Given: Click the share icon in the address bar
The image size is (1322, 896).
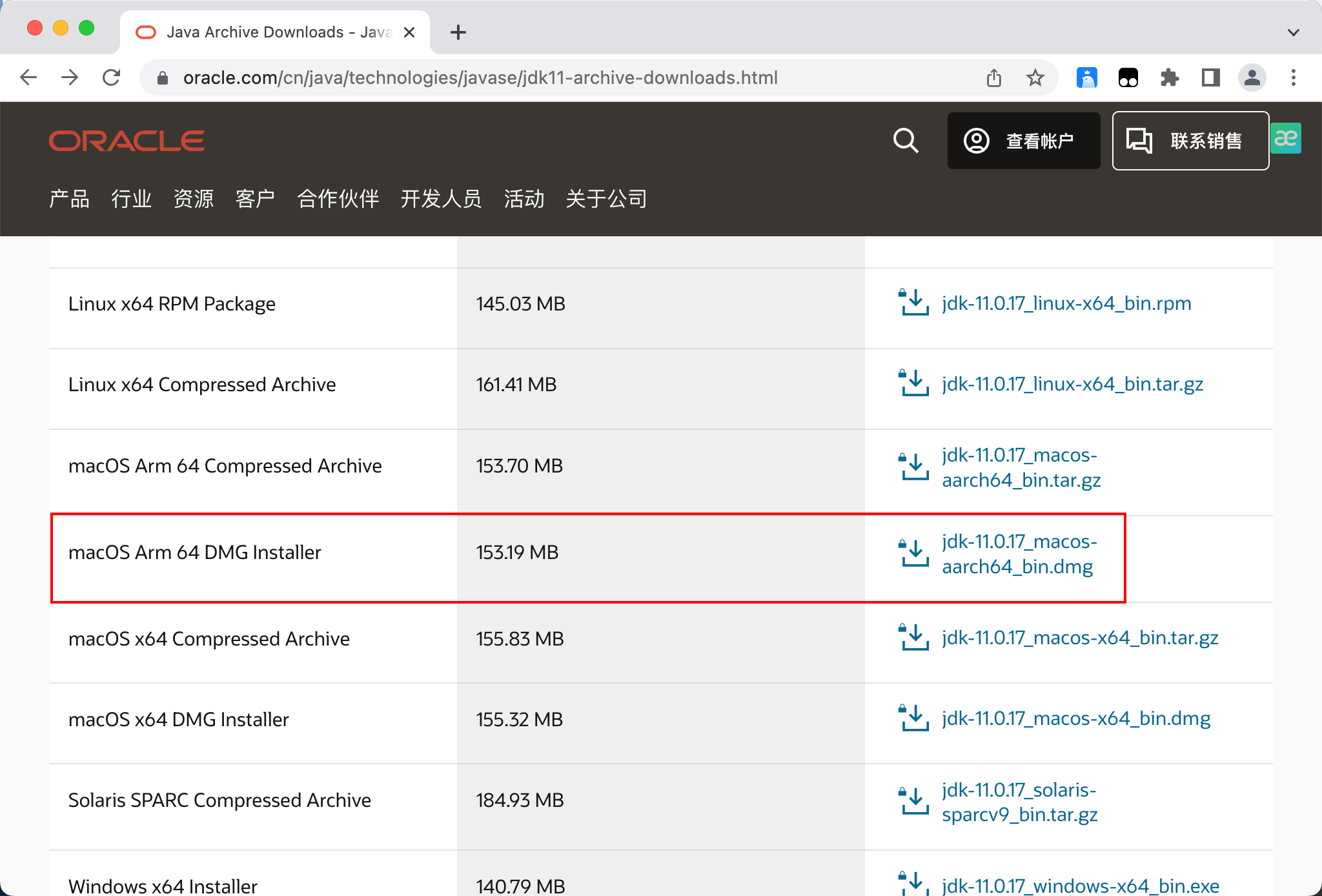Looking at the screenshot, I should pyautogui.click(x=994, y=77).
